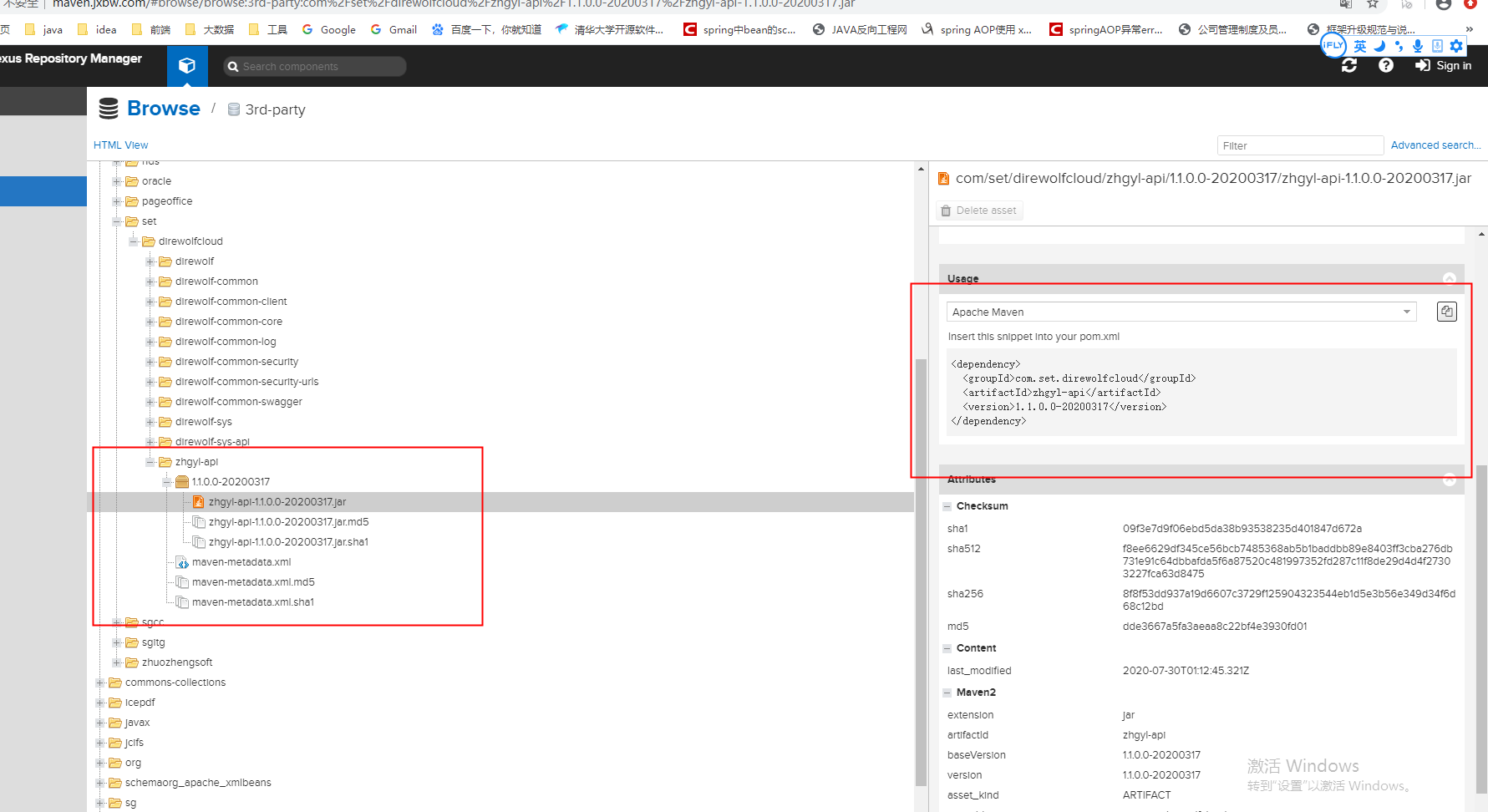Click the zhuozhengsoft folder icon
Screen dimensions: 1488x812
[x=132, y=662]
